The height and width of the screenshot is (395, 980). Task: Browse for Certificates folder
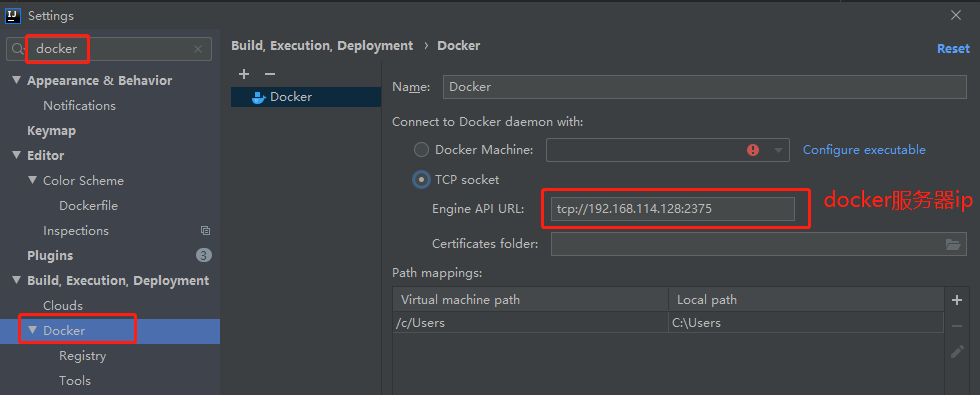(x=952, y=244)
